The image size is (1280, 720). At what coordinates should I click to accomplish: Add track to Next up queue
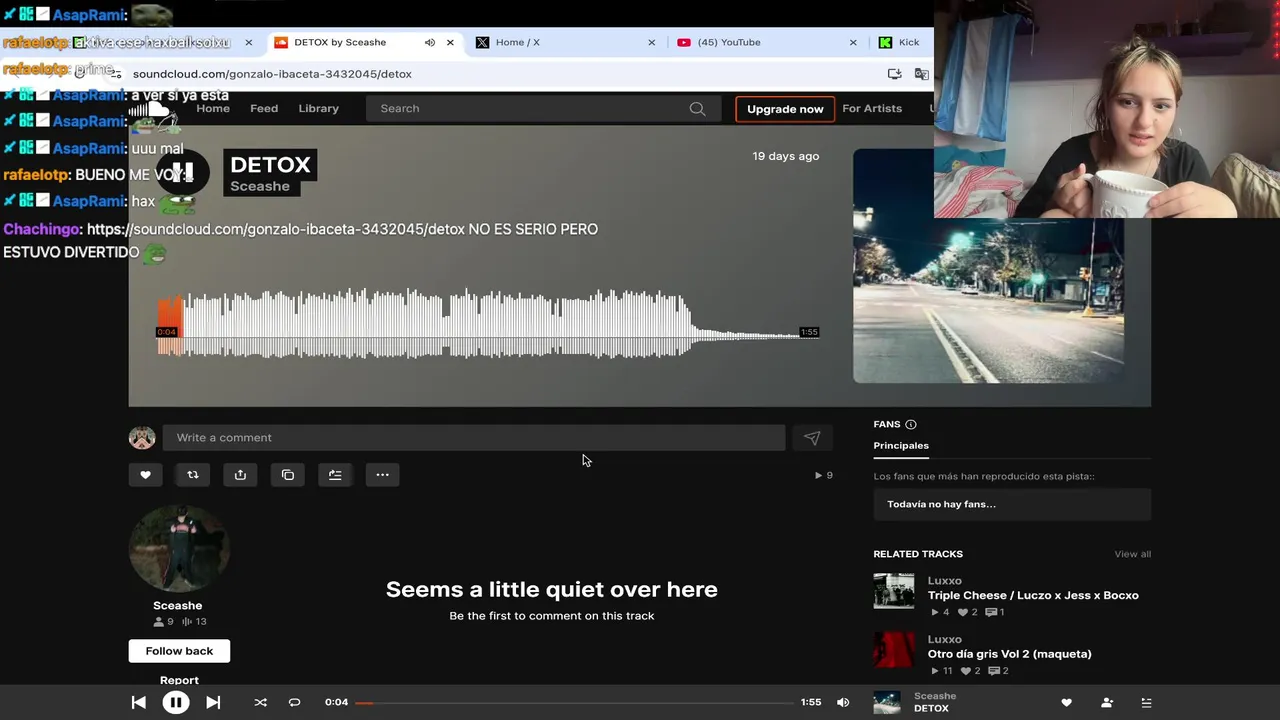click(335, 475)
